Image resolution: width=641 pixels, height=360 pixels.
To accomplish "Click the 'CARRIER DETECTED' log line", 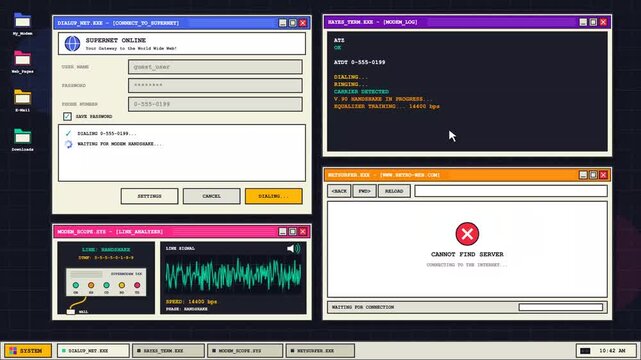I will coord(361,92).
